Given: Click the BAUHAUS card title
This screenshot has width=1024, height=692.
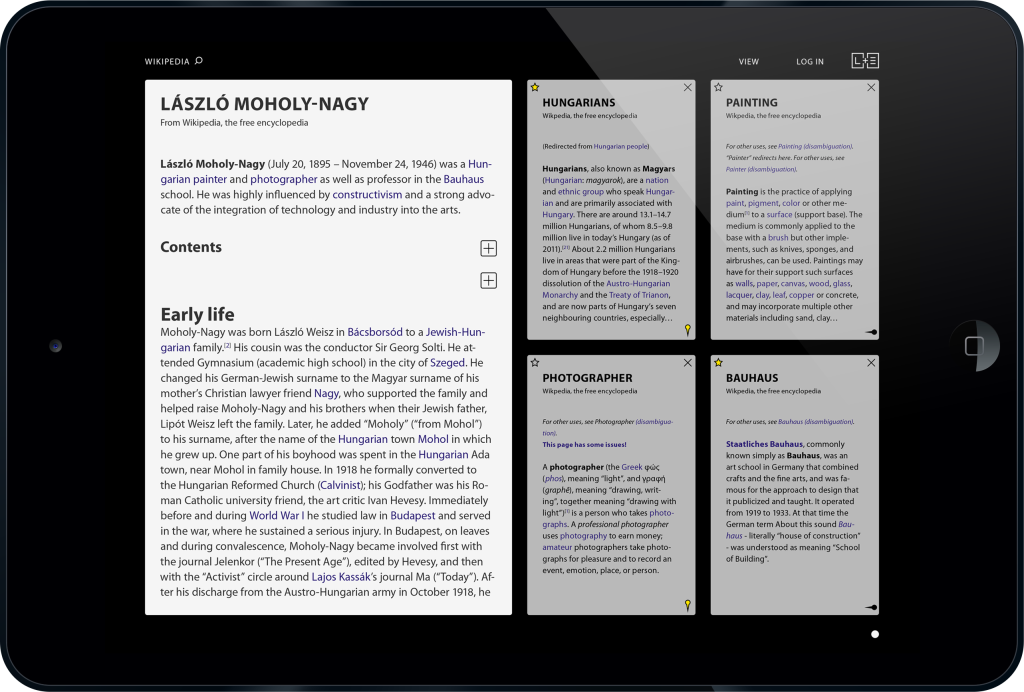Looking at the screenshot, I should (752, 378).
